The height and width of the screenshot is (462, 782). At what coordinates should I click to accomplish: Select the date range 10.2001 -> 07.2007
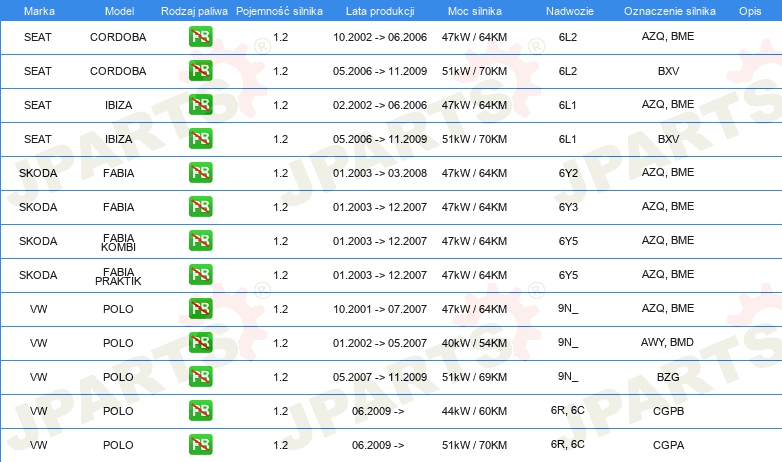[380, 309]
